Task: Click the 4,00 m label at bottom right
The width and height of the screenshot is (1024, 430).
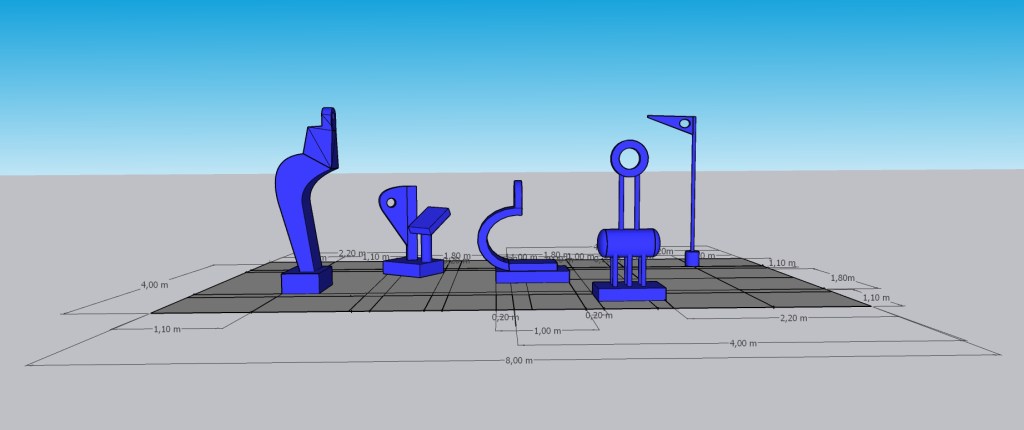Action: pyautogui.click(x=743, y=343)
